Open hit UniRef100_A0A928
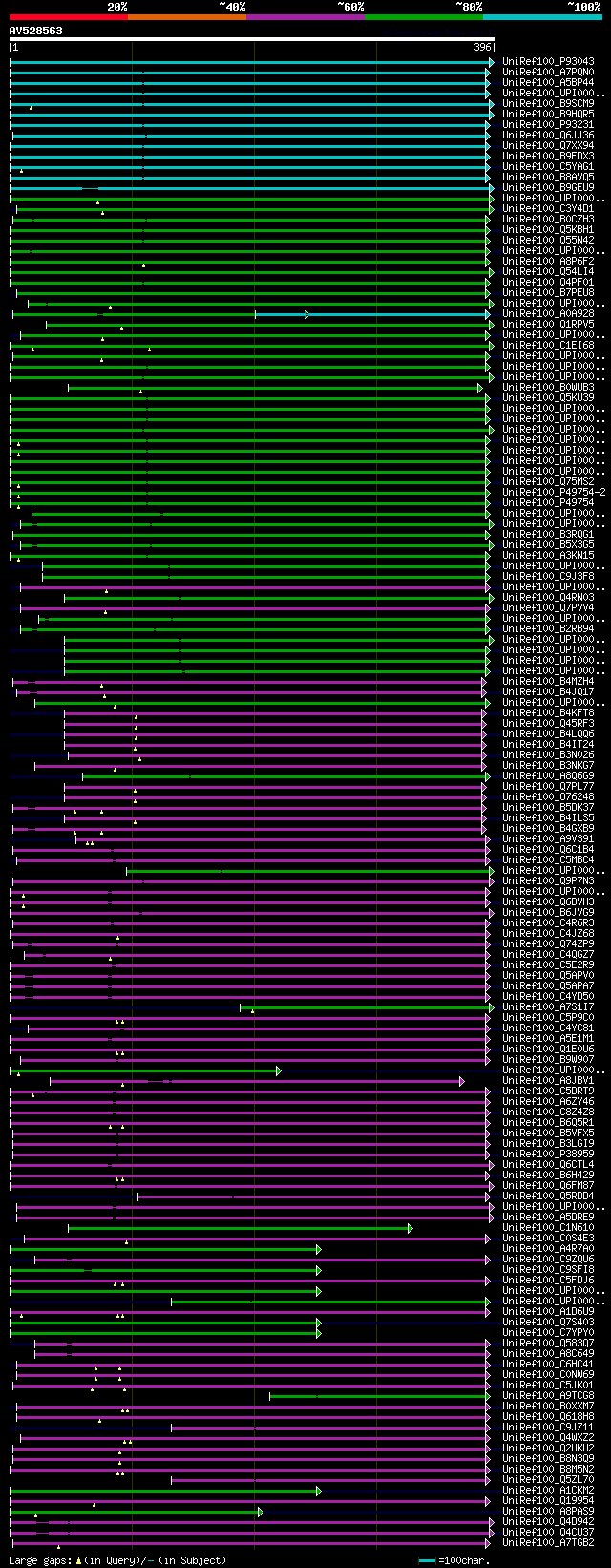The height and width of the screenshot is (1568, 611). pos(548,314)
